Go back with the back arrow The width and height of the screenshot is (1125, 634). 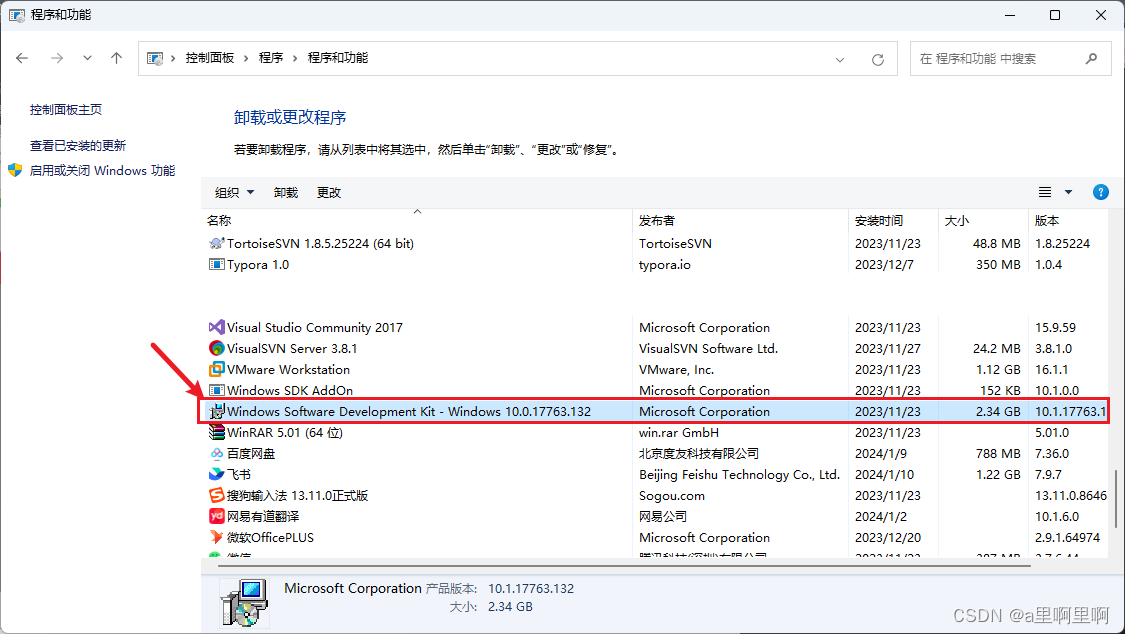point(22,58)
